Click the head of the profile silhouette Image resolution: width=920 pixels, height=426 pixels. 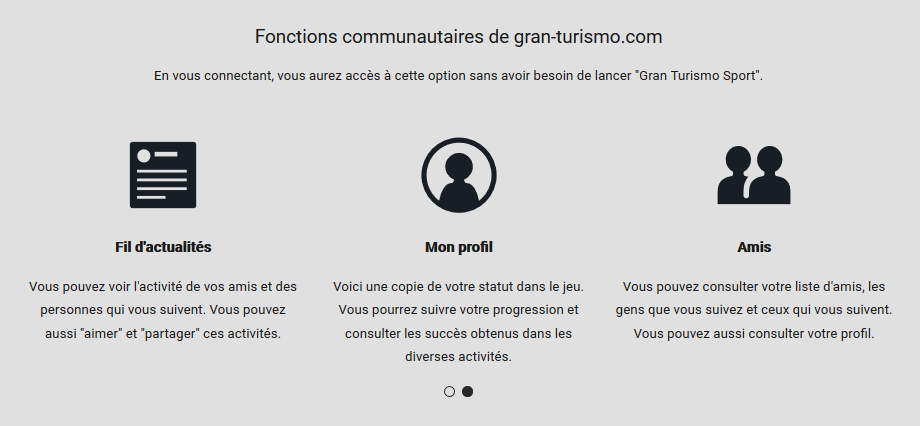pos(459,167)
